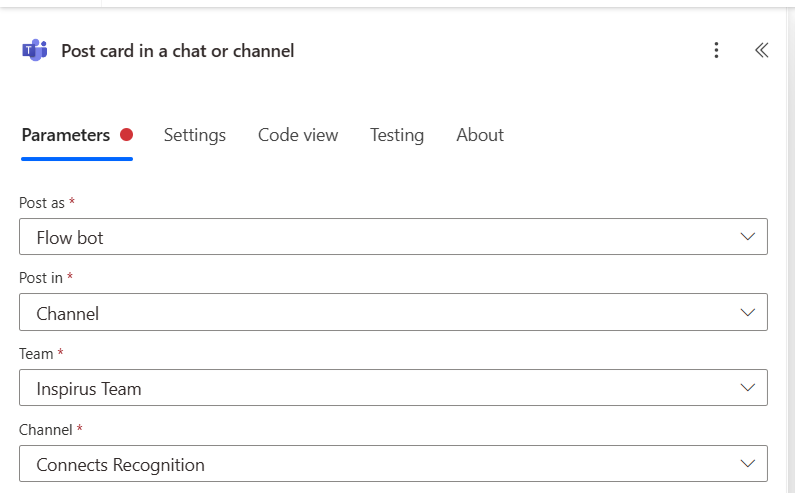The image size is (795, 493).
Task: Click the Inspirus Team field value
Action: (89, 389)
